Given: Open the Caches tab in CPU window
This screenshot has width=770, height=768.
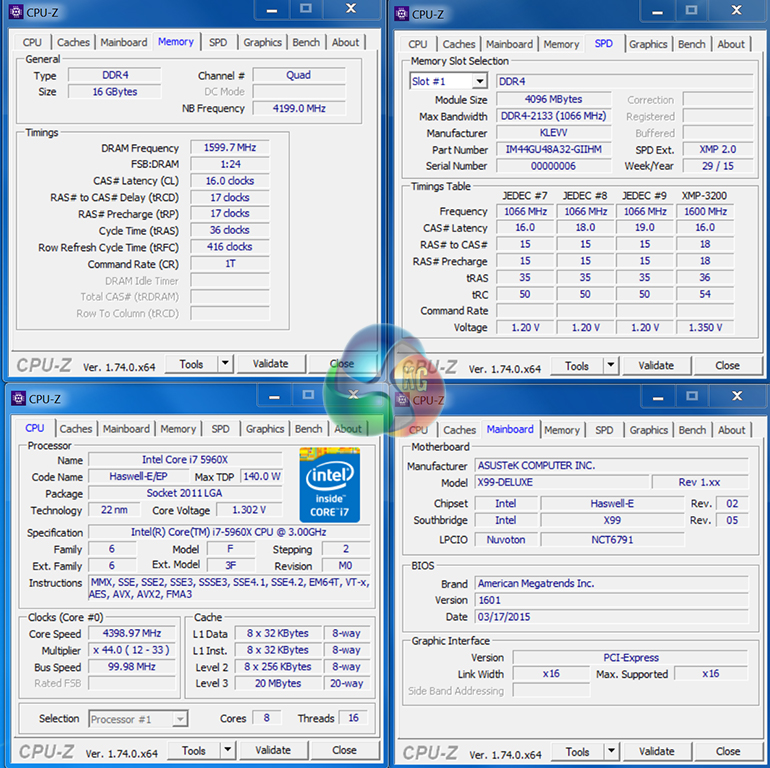Looking at the screenshot, I should point(76,429).
